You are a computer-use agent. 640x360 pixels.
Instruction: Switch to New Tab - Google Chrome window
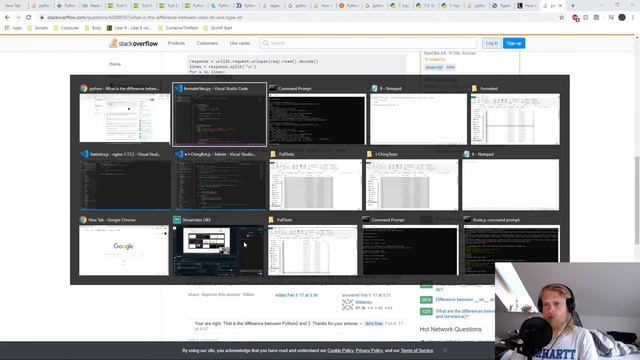pos(124,246)
